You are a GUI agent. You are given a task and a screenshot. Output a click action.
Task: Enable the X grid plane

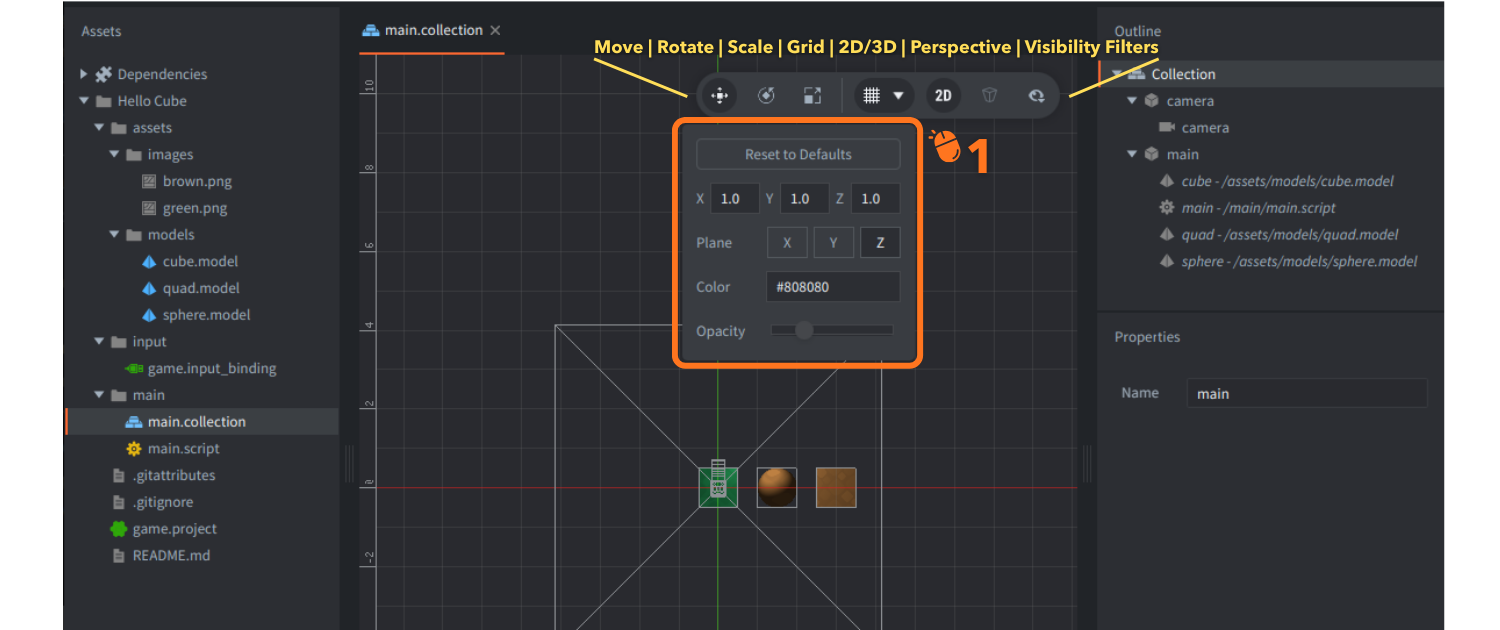point(787,242)
